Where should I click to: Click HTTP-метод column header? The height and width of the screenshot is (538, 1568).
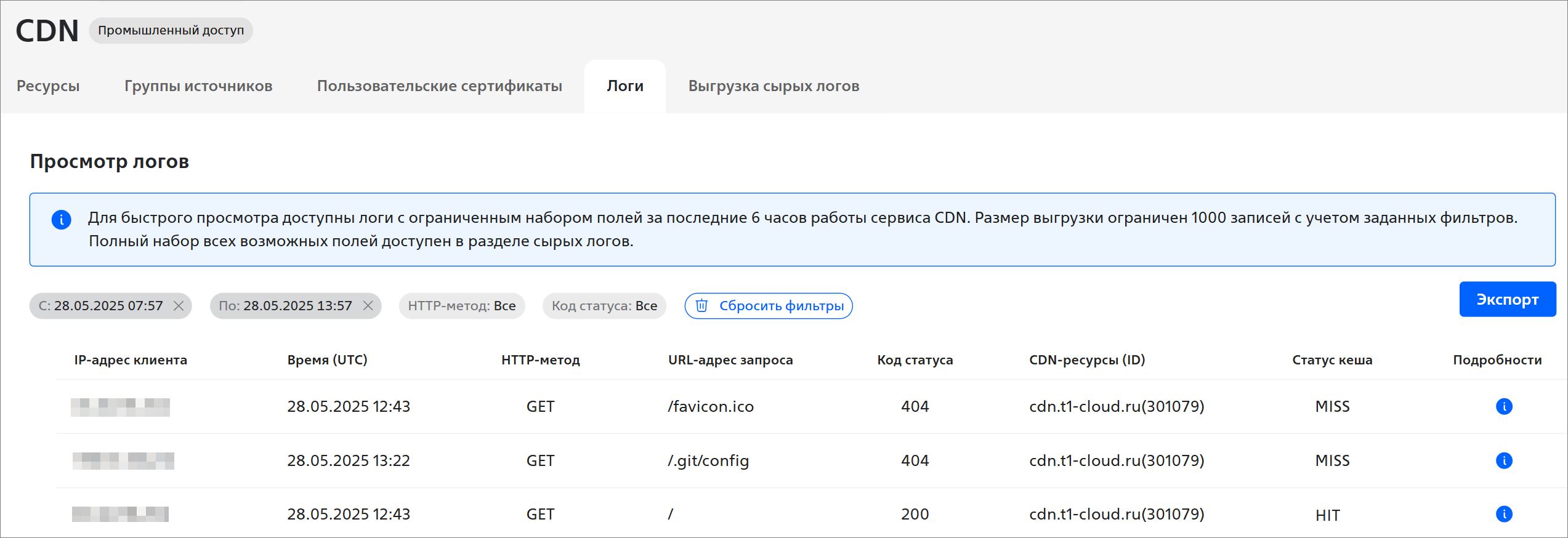coord(541,360)
